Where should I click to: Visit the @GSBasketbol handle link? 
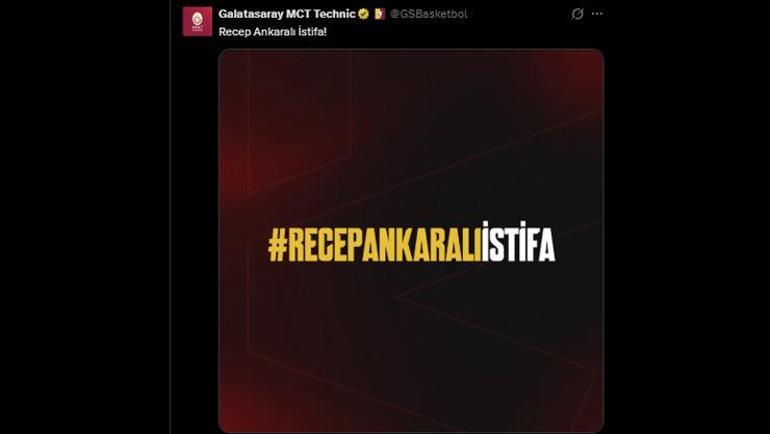click(429, 14)
